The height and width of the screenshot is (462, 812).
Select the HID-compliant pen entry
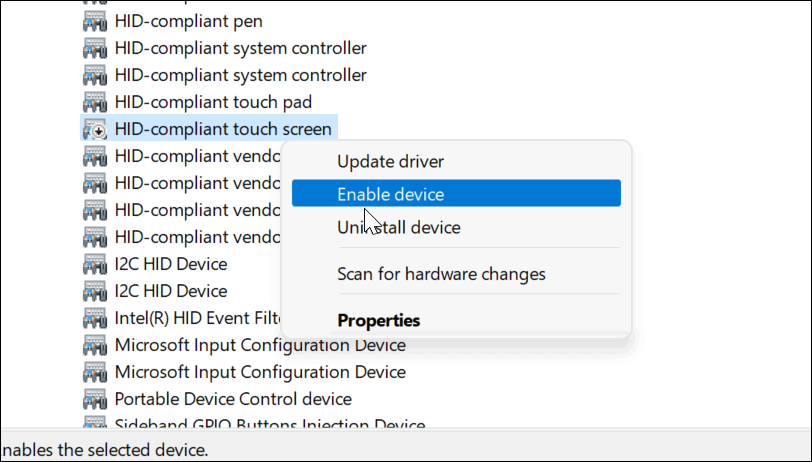pyautogui.click(x=188, y=21)
